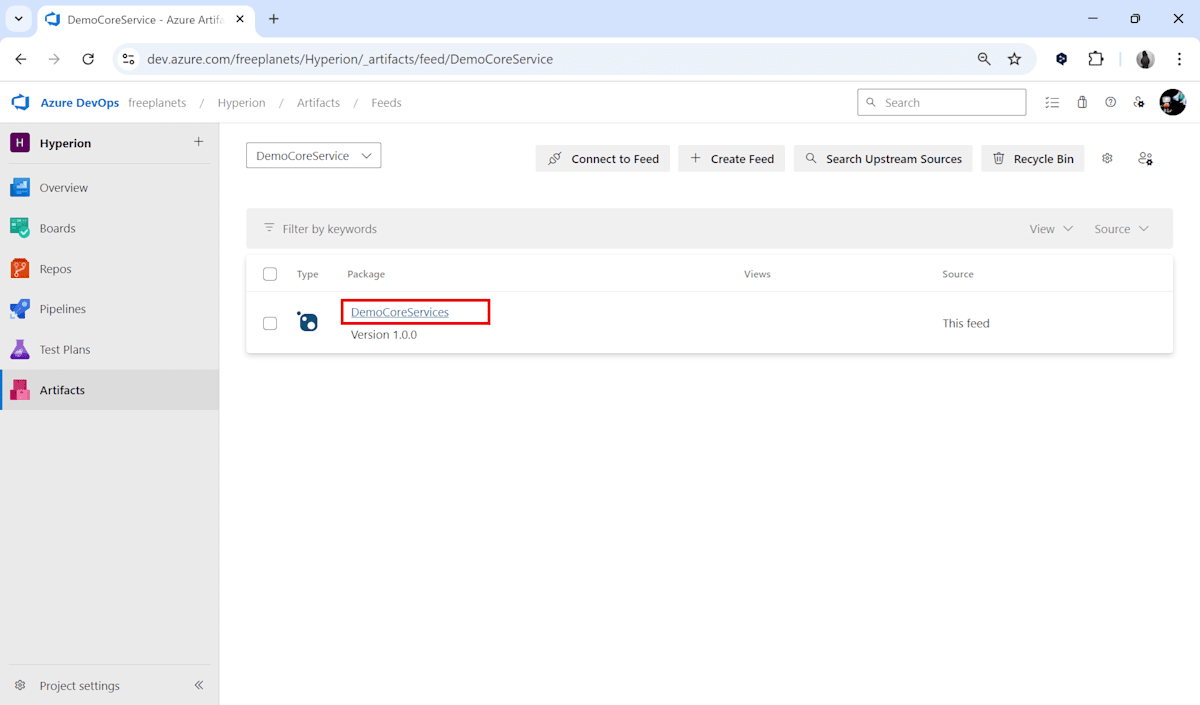
Task: Open the Help question mark icon
Action: pos(1110,102)
